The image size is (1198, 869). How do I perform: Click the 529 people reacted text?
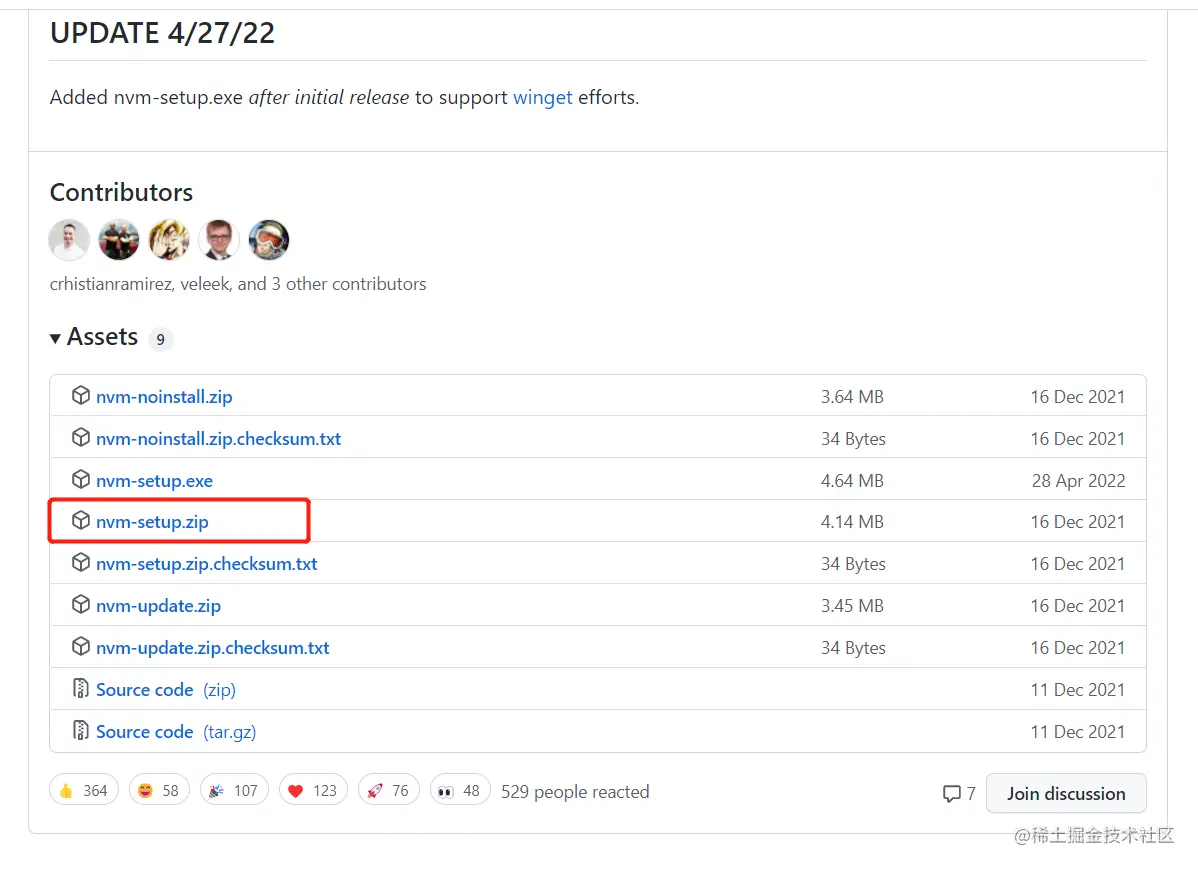[575, 792]
